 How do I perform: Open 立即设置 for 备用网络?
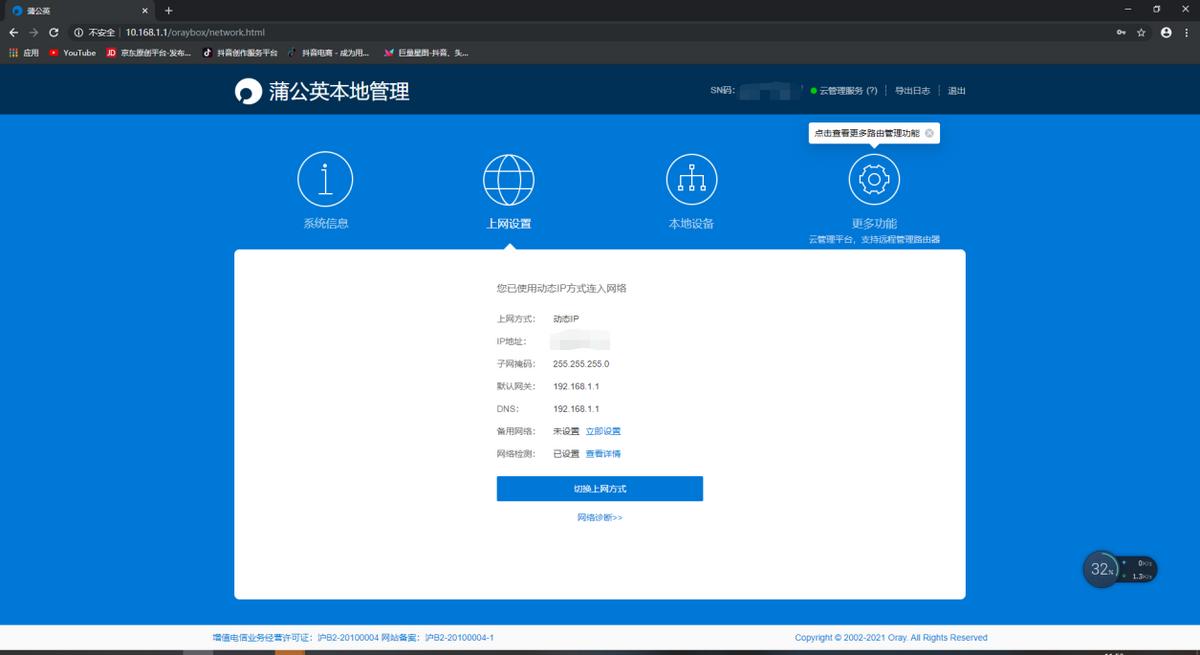coord(603,430)
